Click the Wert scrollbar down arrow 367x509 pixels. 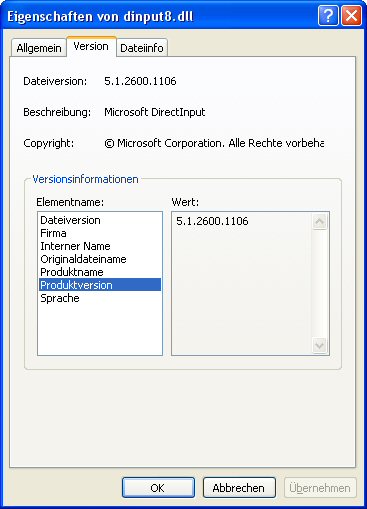[x=320, y=345]
